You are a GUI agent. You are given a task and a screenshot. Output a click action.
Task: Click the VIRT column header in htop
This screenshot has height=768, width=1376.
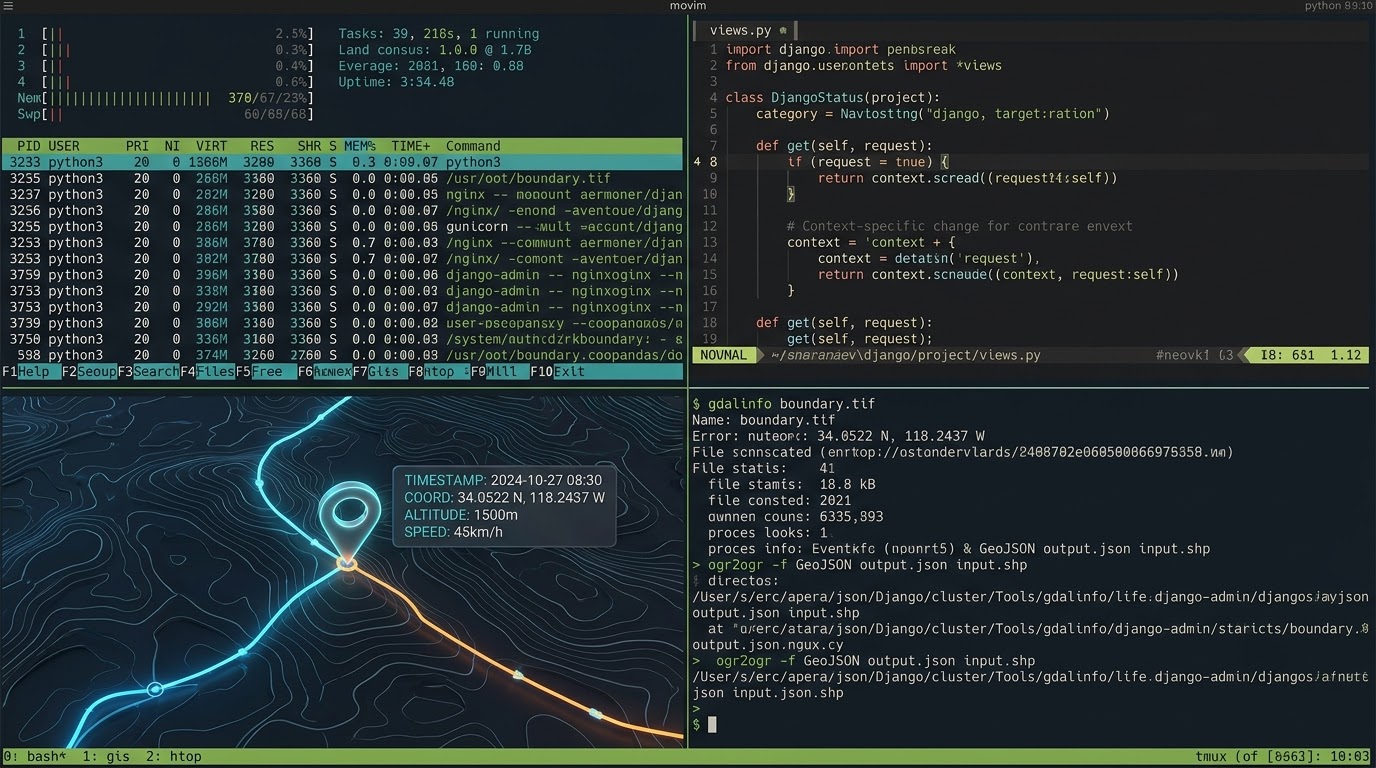click(x=211, y=146)
